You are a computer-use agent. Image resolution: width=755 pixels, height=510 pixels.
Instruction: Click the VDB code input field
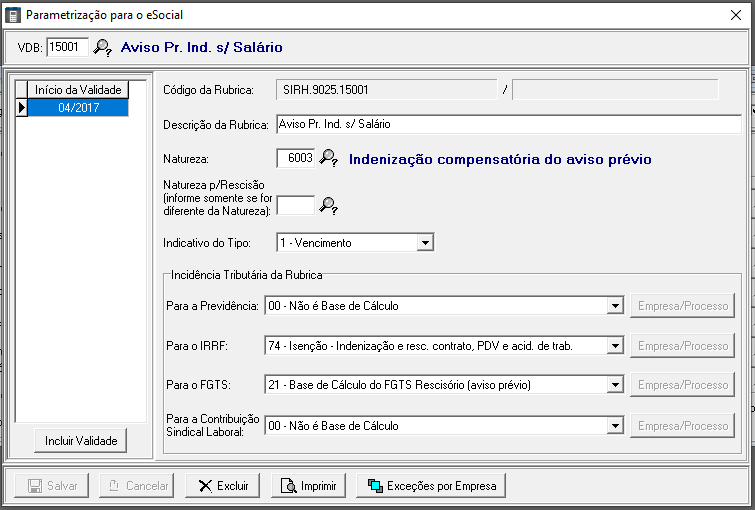tap(67, 47)
